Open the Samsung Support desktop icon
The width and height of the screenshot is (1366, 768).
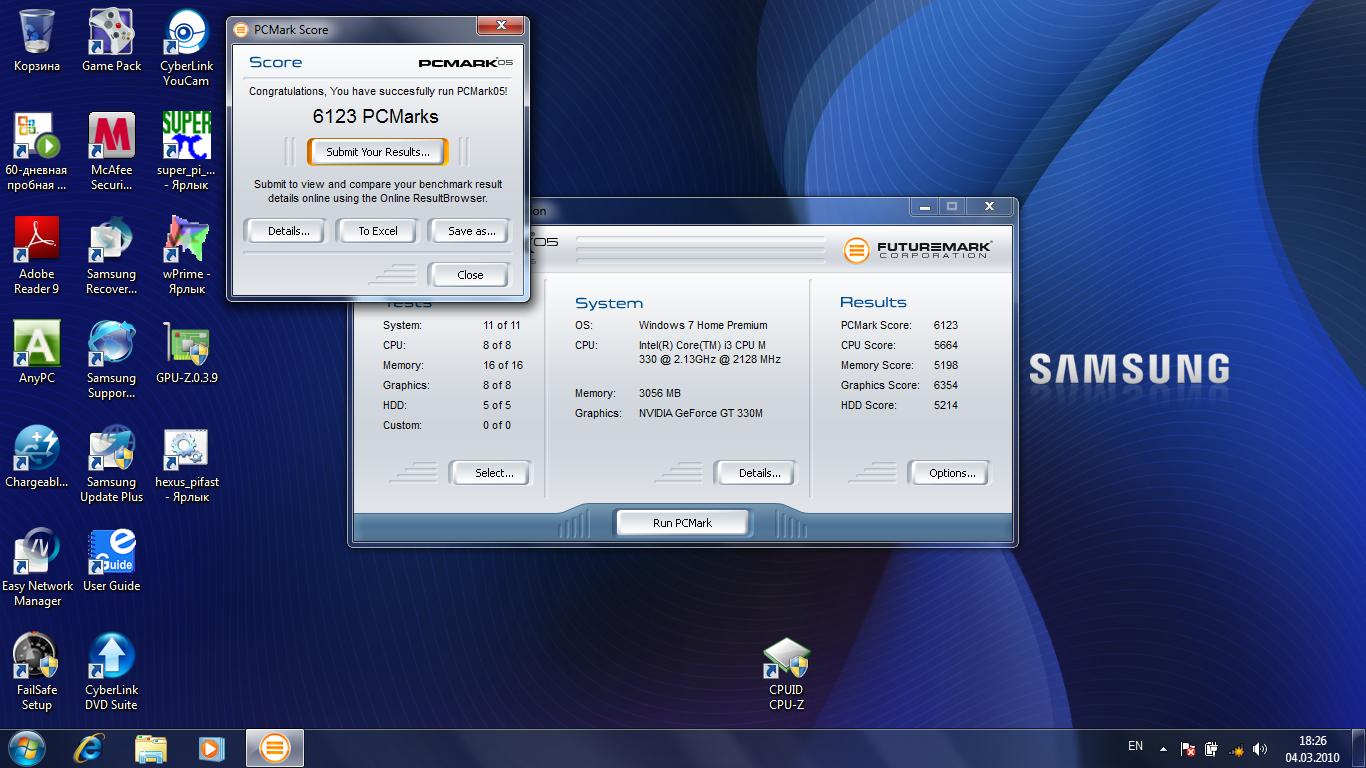pos(111,359)
